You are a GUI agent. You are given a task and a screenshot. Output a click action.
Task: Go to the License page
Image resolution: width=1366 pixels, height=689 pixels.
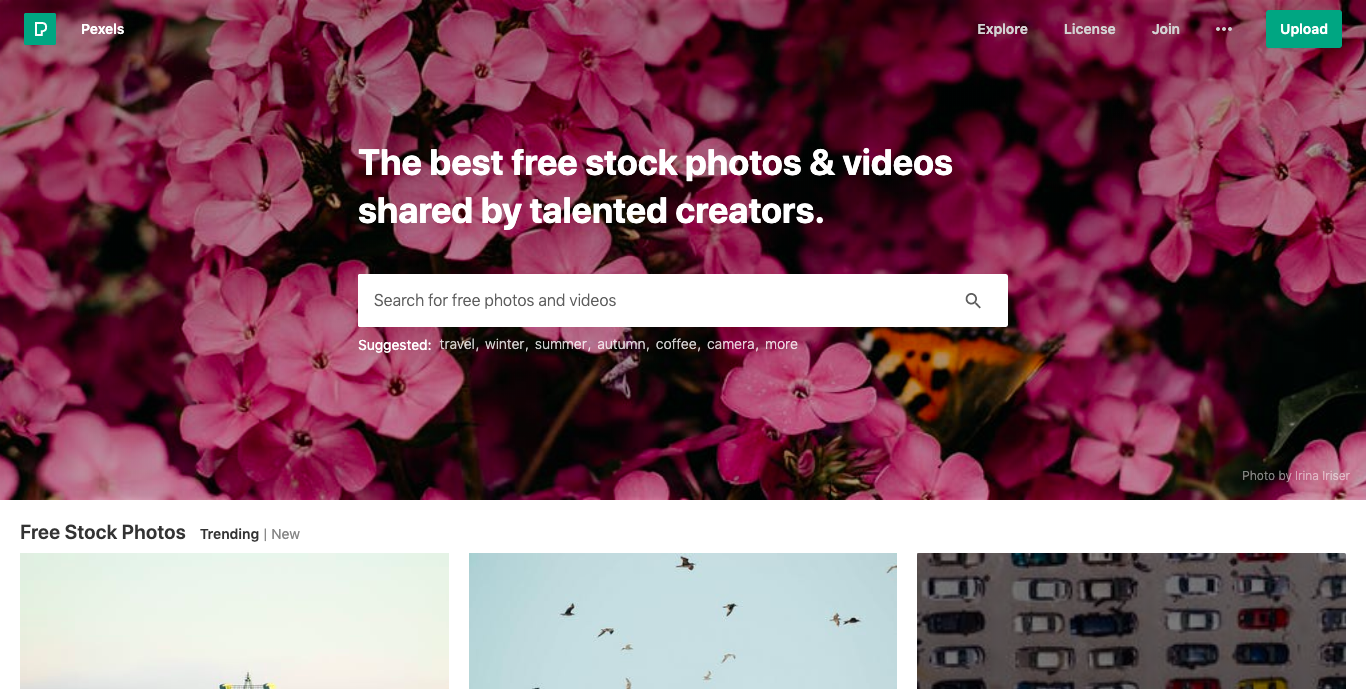(1089, 29)
